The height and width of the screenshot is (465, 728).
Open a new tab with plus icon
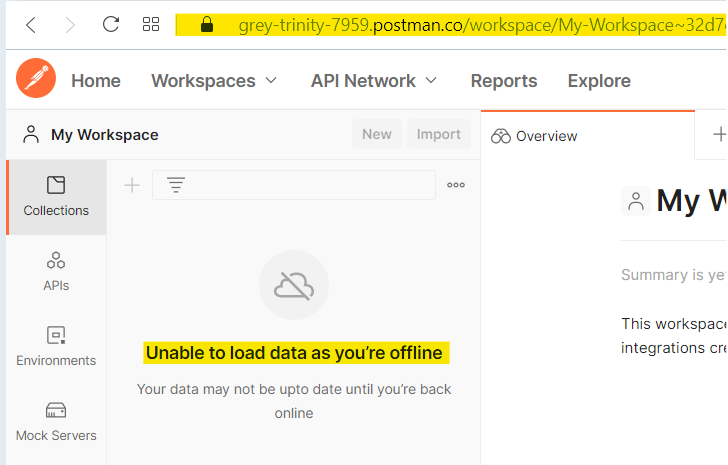pos(719,135)
